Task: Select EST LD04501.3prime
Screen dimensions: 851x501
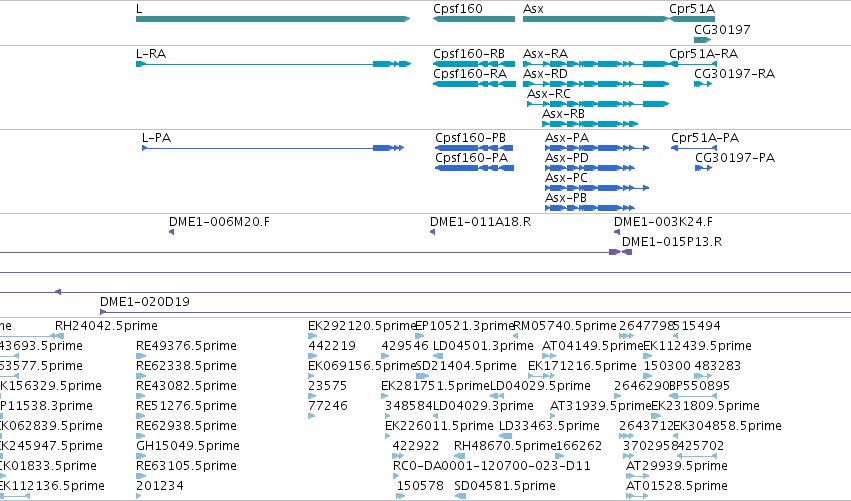Action: click(x=438, y=356)
